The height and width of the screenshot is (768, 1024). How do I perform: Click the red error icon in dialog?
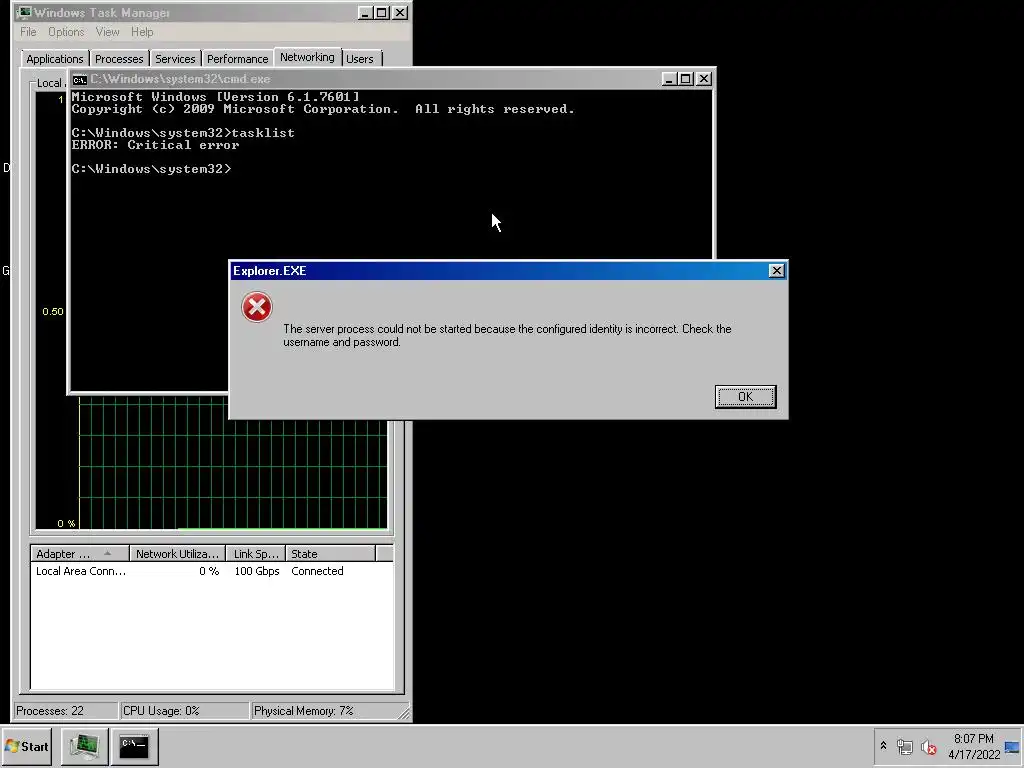point(257,307)
